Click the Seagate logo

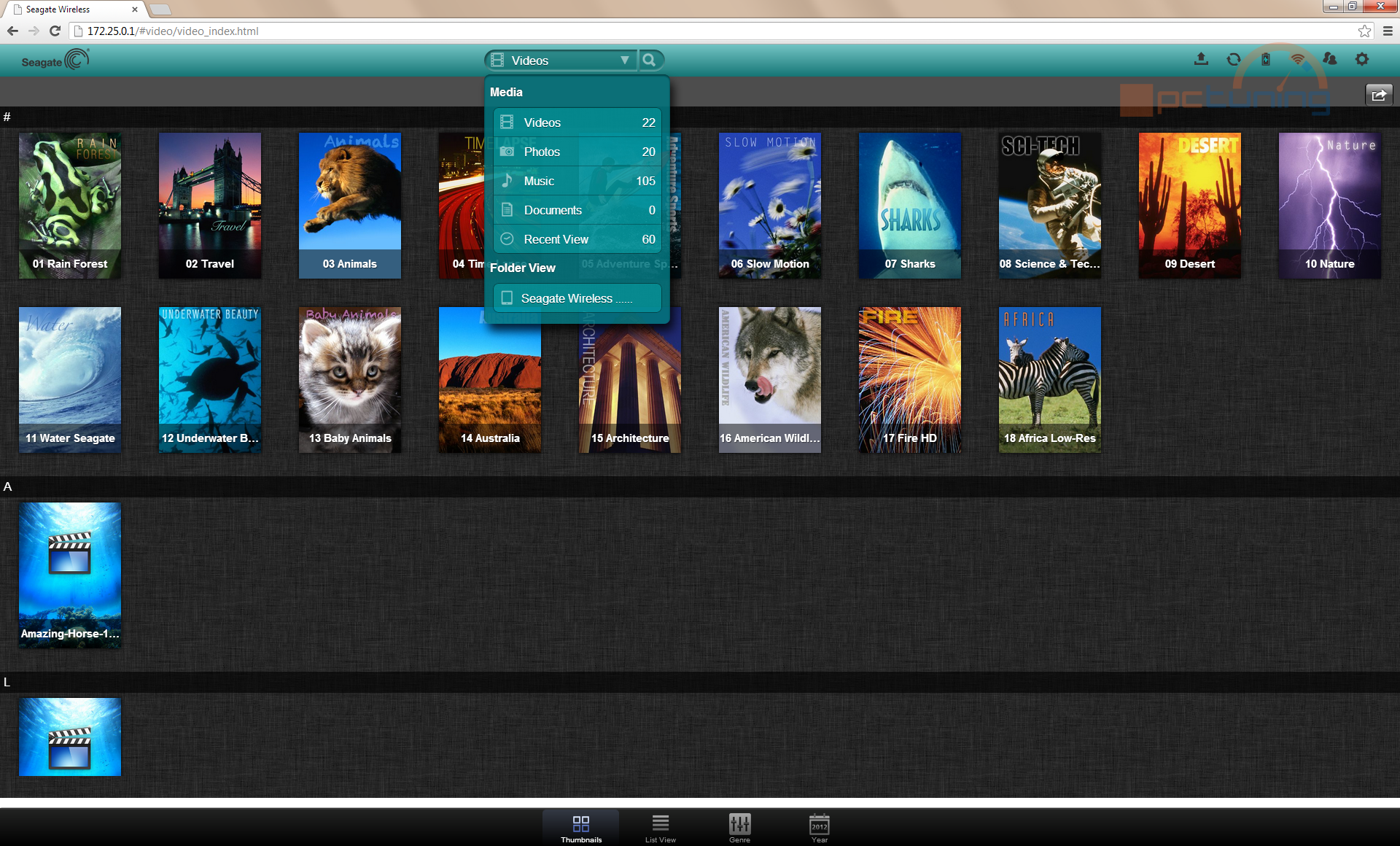point(55,61)
